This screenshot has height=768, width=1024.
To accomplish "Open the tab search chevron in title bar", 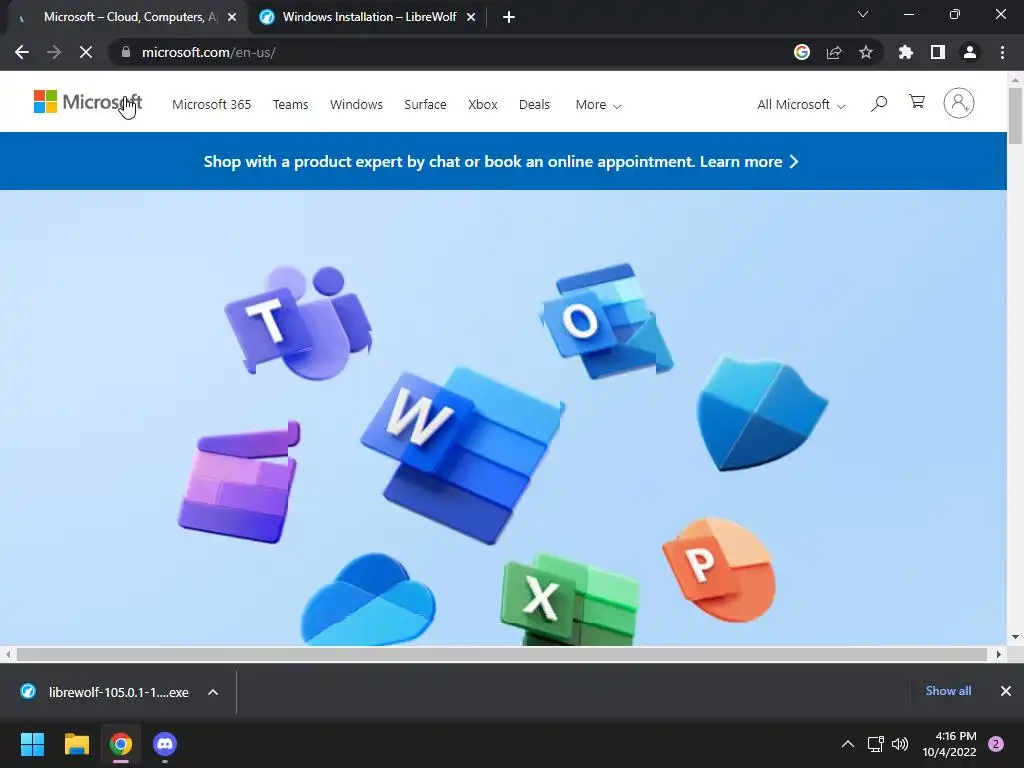I will pos(863,14).
